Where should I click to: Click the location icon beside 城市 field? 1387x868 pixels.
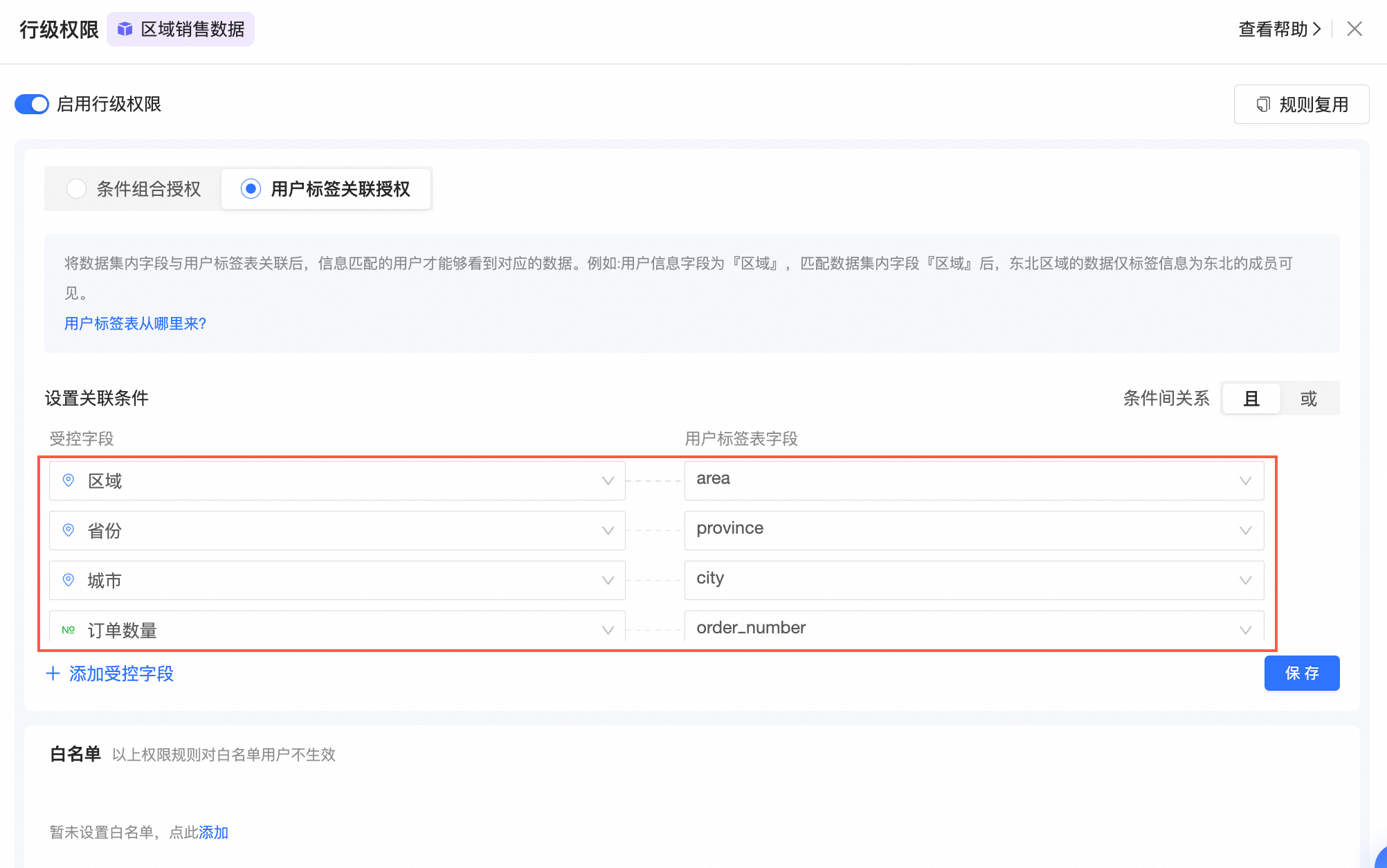click(x=69, y=580)
